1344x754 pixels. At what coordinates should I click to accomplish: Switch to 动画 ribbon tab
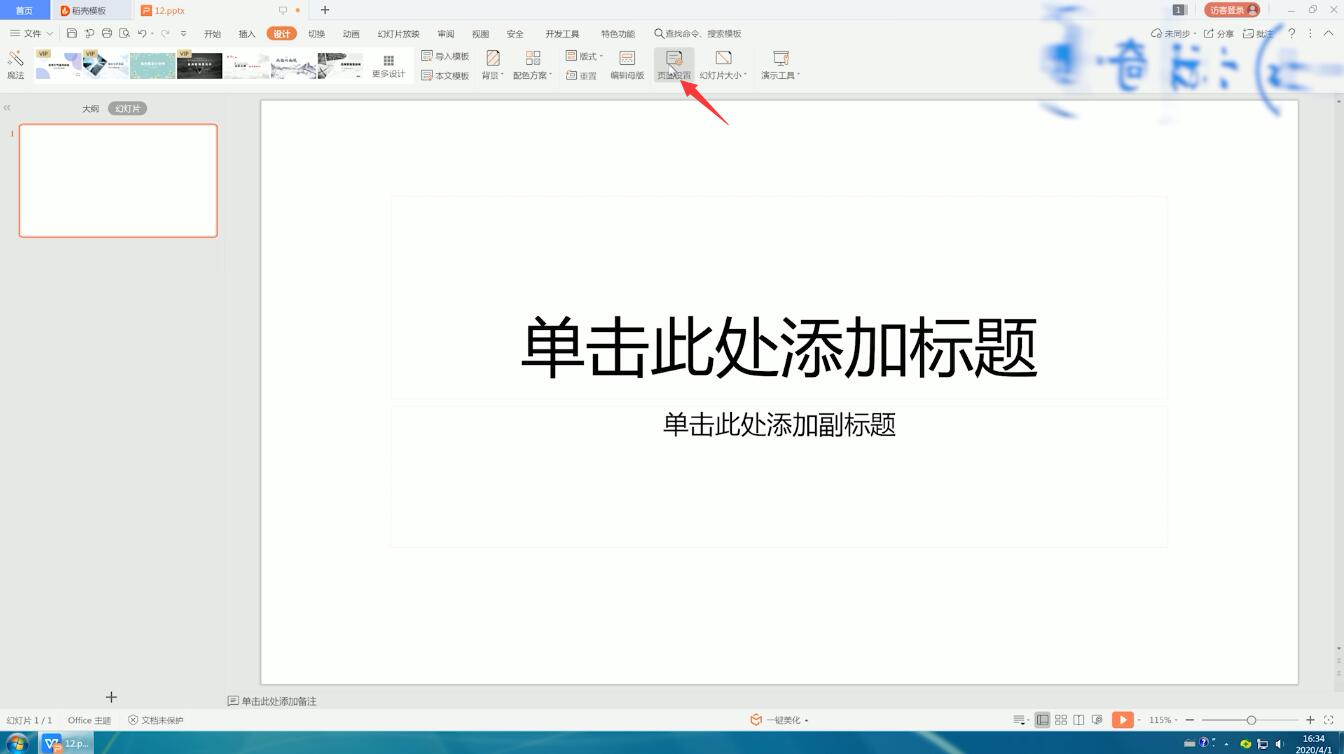click(351, 34)
